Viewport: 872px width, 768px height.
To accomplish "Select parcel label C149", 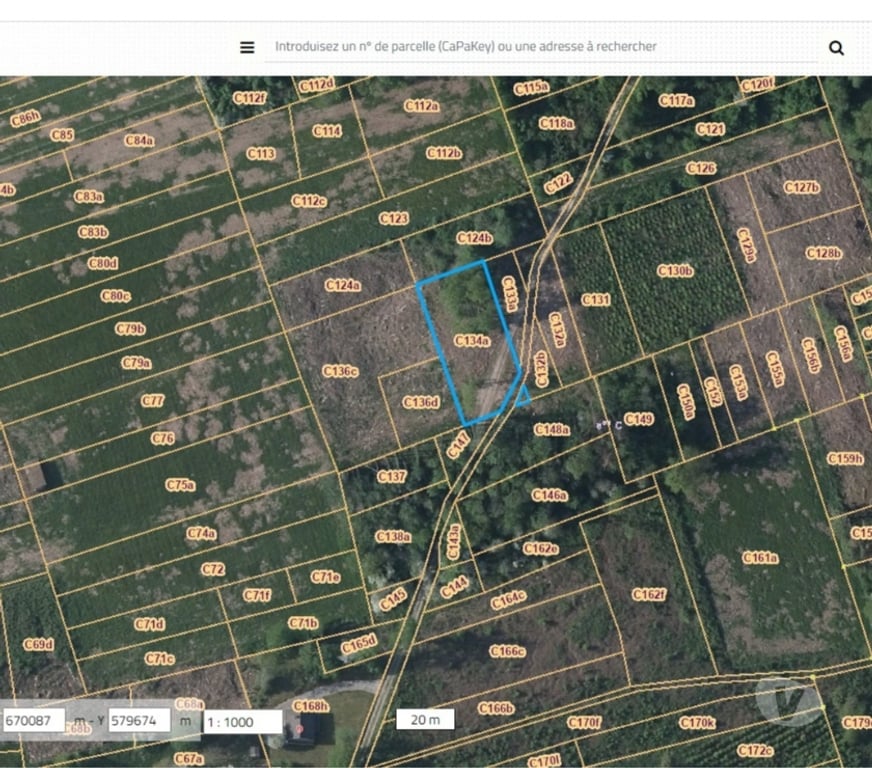I will tap(638, 419).
